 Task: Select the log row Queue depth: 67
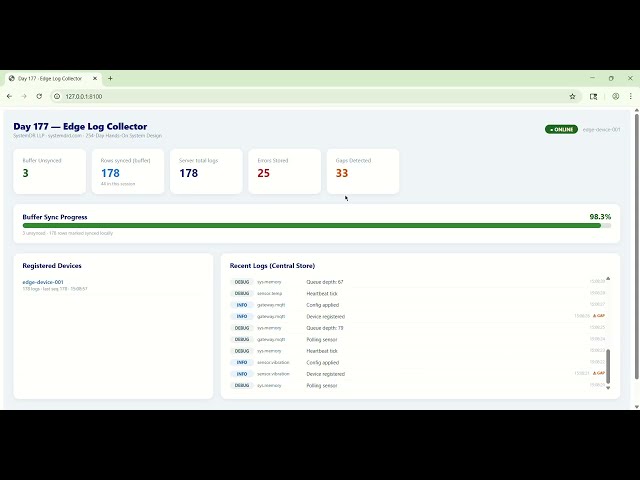coord(418,282)
